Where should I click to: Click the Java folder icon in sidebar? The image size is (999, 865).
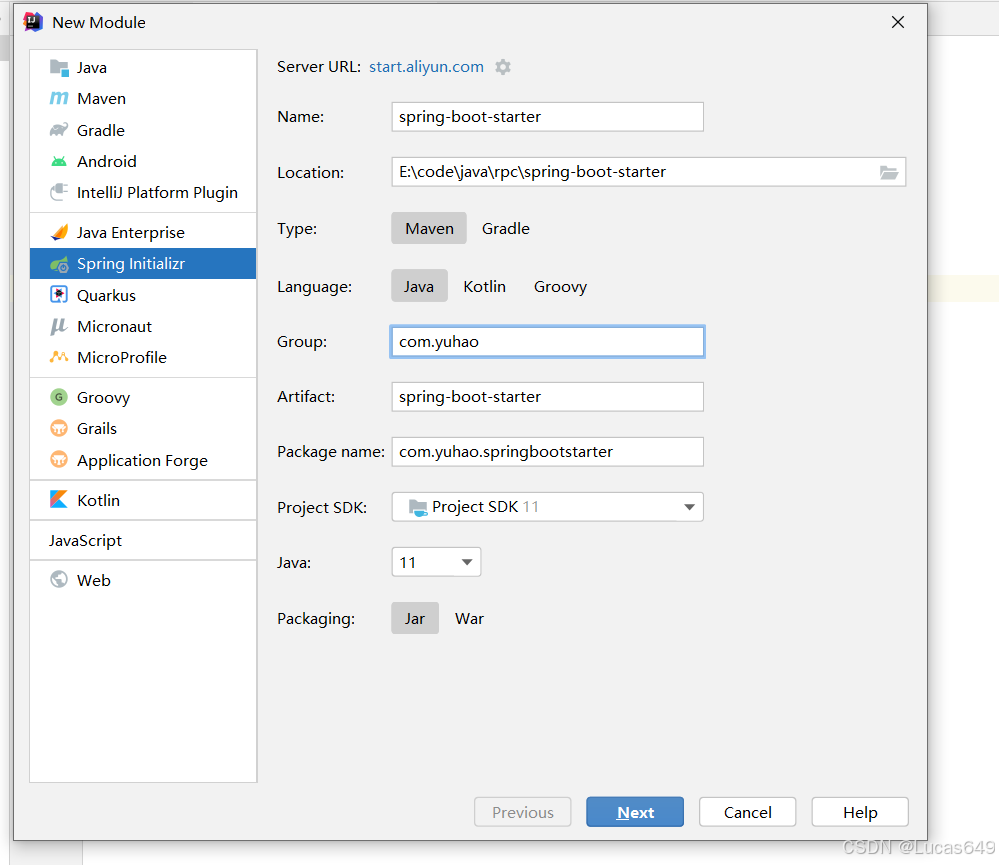[x=59, y=68]
